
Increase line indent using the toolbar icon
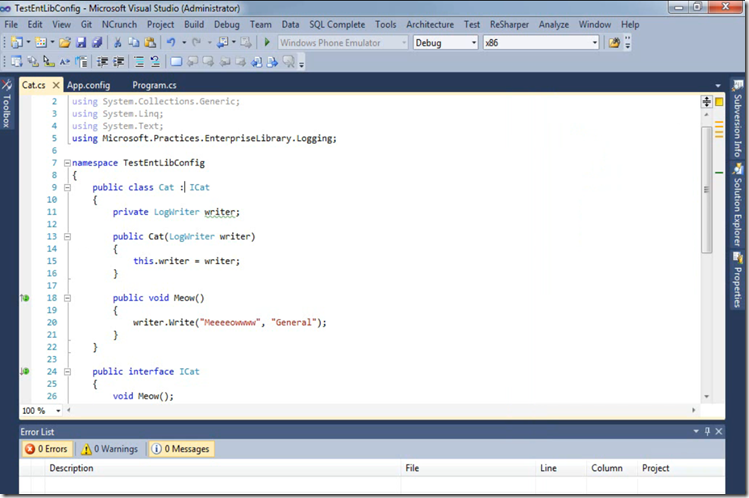point(118,62)
